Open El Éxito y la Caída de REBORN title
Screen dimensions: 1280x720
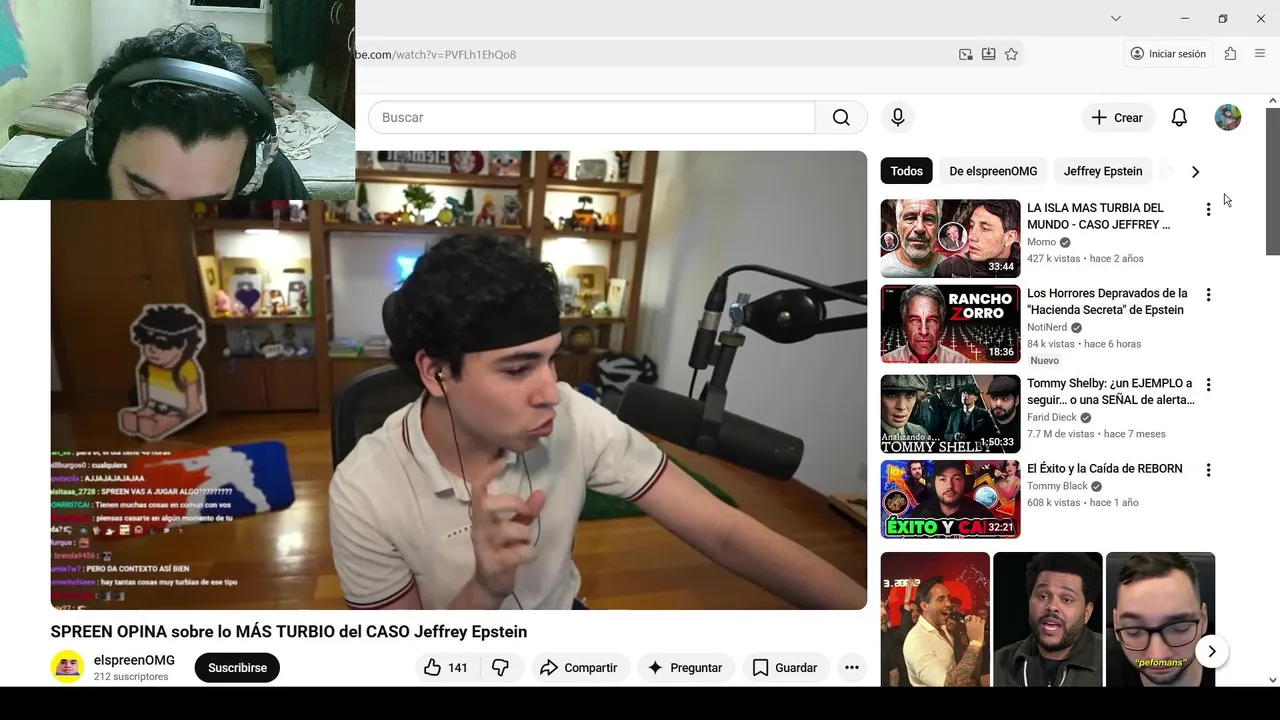click(x=1104, y=468)
